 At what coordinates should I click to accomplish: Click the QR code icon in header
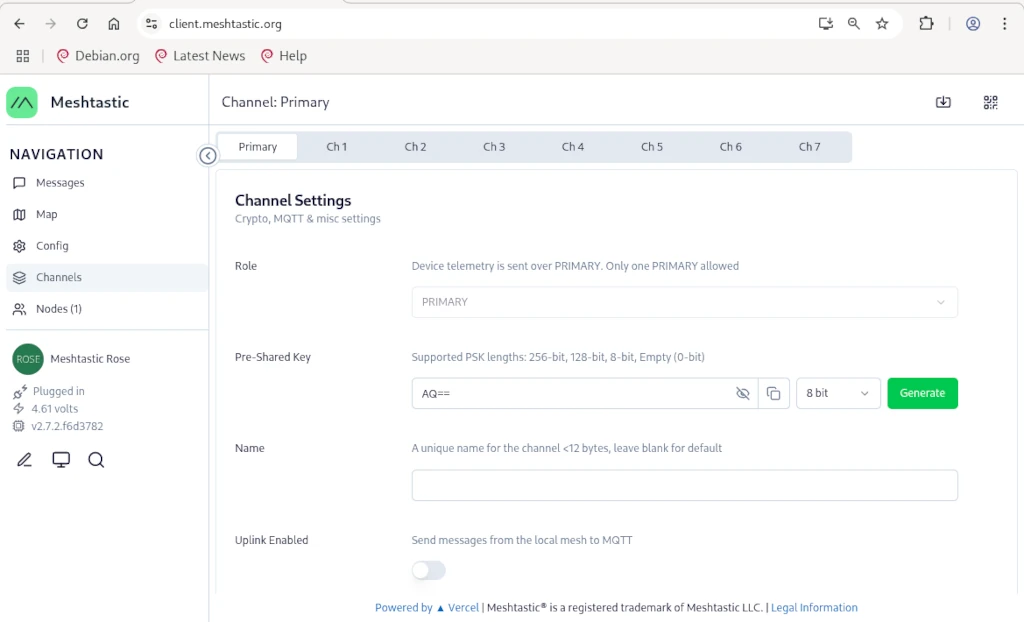tap(990, 102)
